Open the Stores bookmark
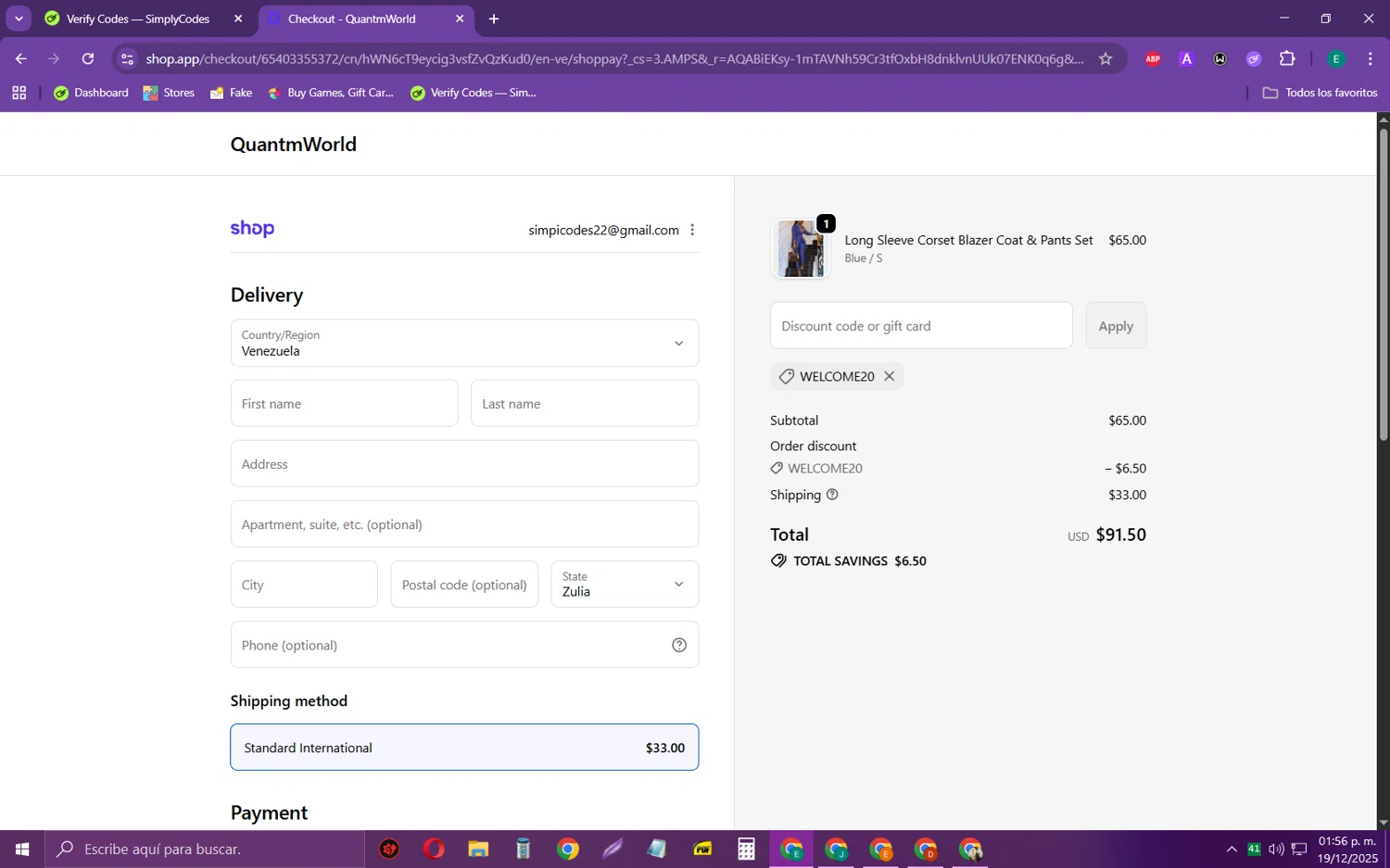Screen dimensions: 1390x868 [169, 93]
